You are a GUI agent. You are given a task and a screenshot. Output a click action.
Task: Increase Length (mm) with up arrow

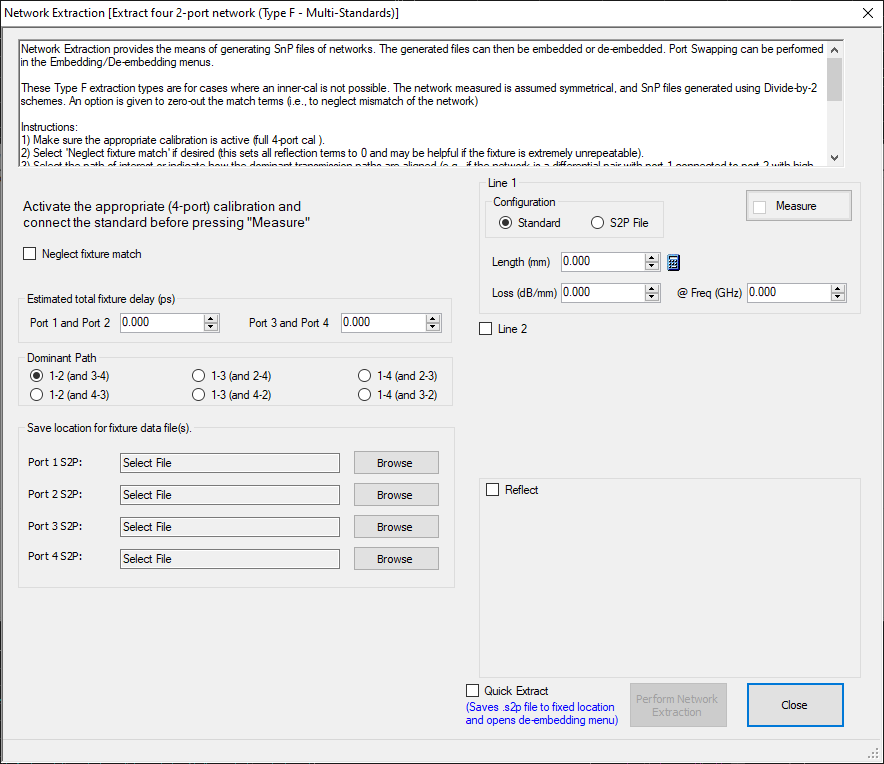(652, 257)
